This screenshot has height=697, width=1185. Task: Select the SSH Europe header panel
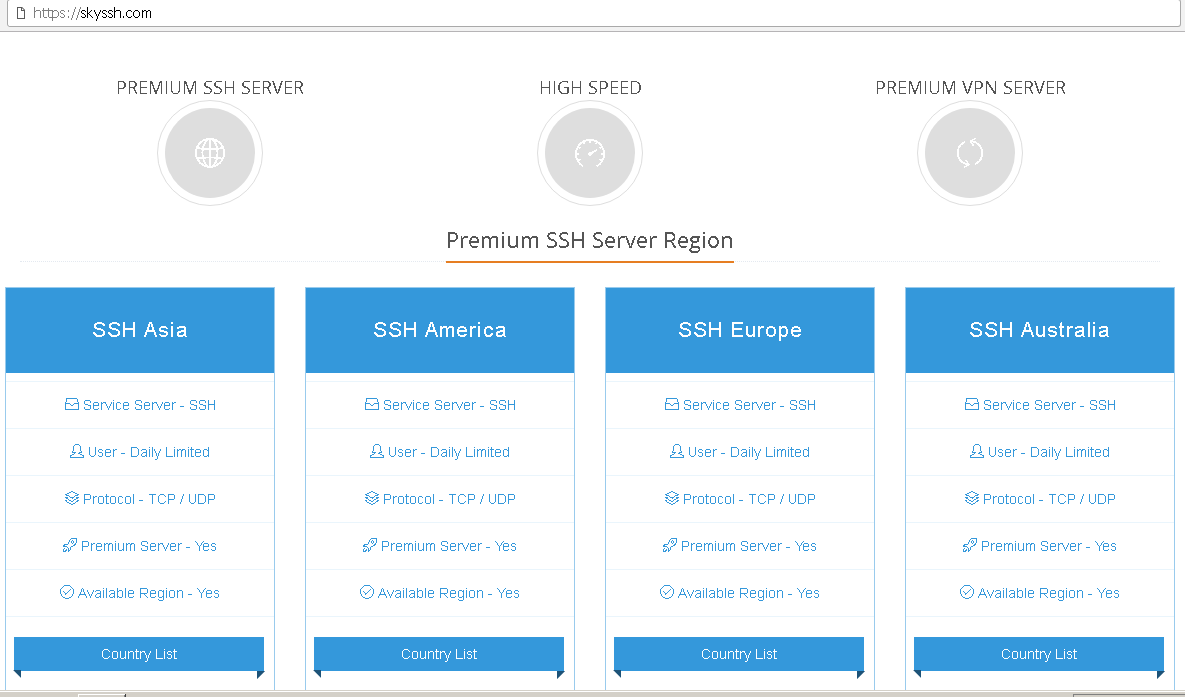coord(740,330)
